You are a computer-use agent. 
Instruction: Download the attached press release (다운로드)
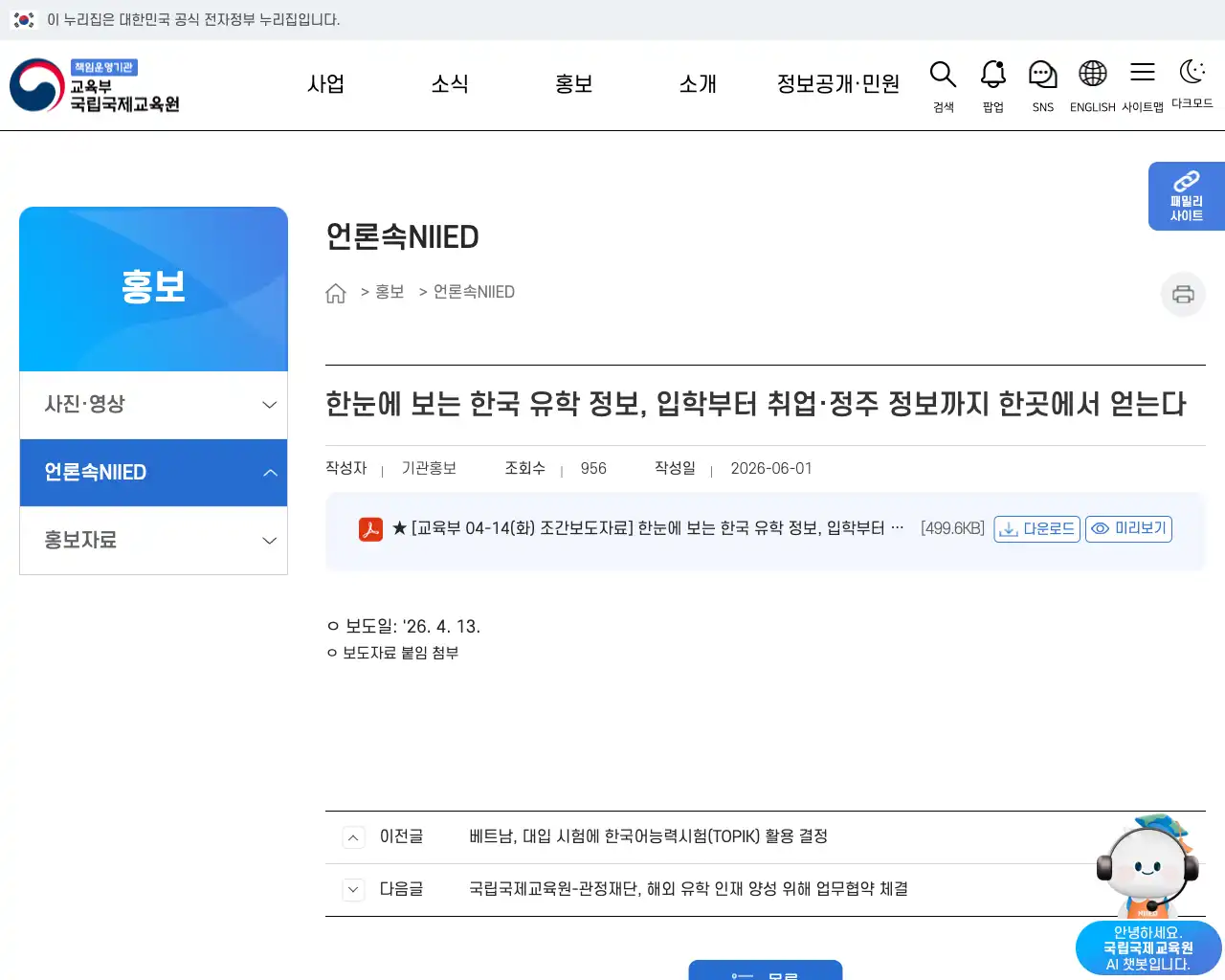pos(1037,529)
